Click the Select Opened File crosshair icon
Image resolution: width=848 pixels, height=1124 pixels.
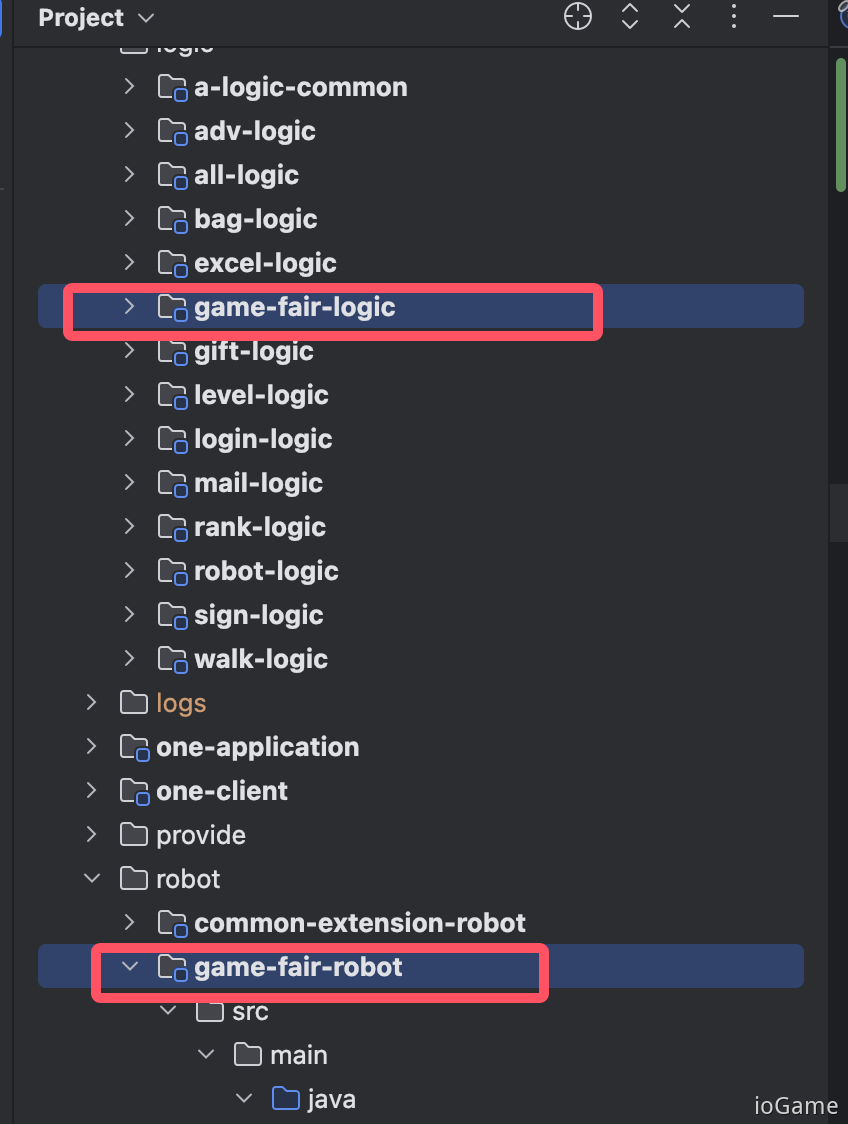(x=578, y=17)
